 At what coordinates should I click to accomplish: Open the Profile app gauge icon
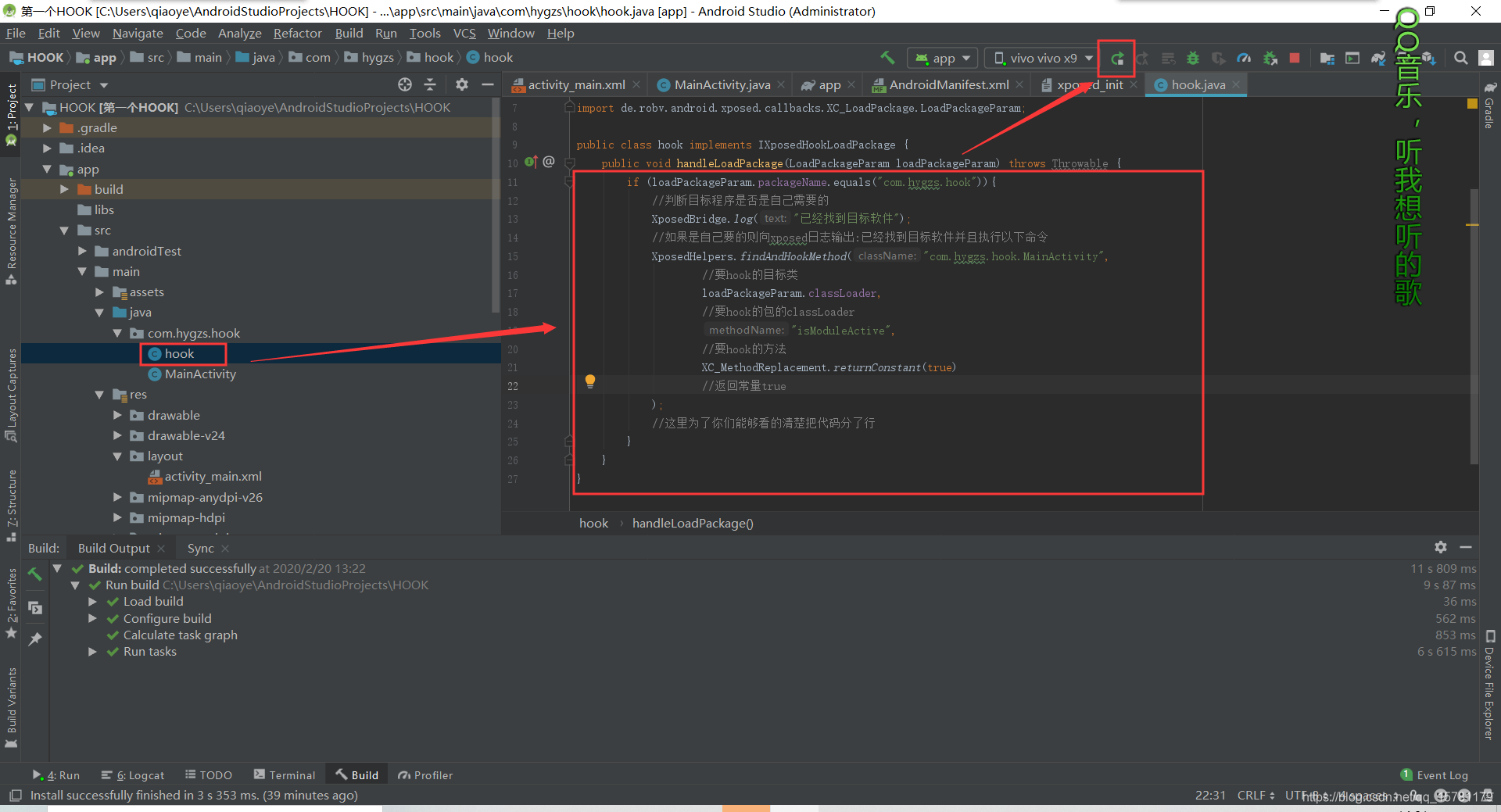[x=1244, y=58]
